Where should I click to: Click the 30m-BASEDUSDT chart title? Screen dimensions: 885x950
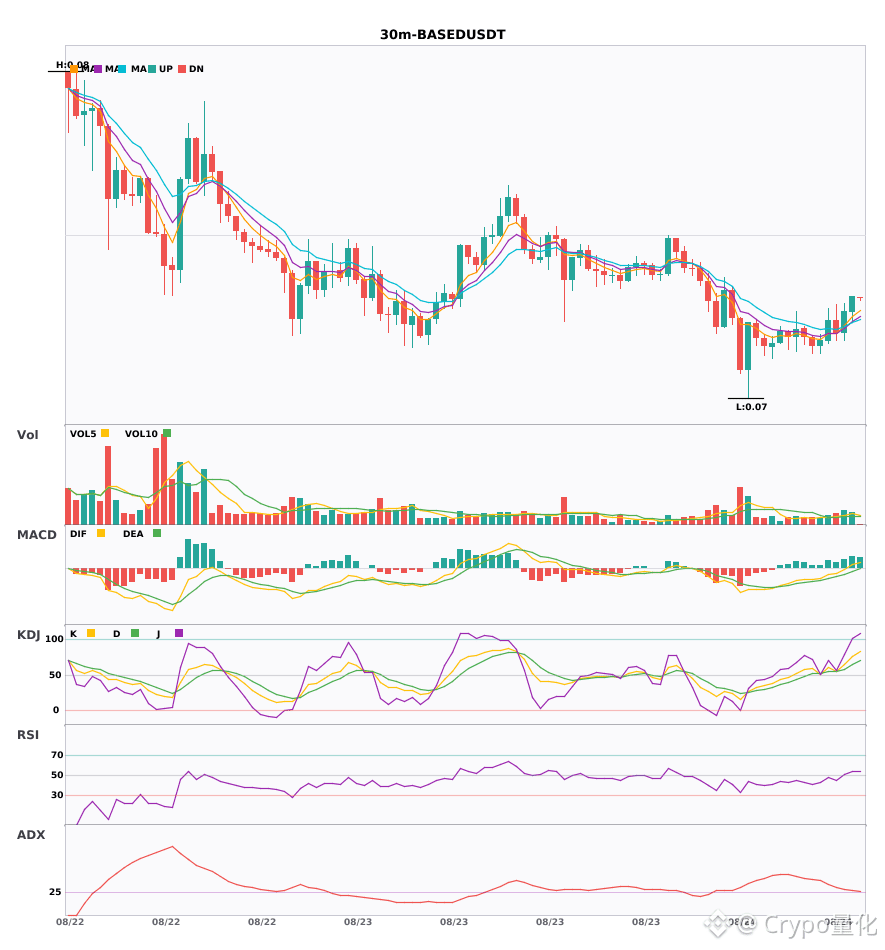(442, 35)
